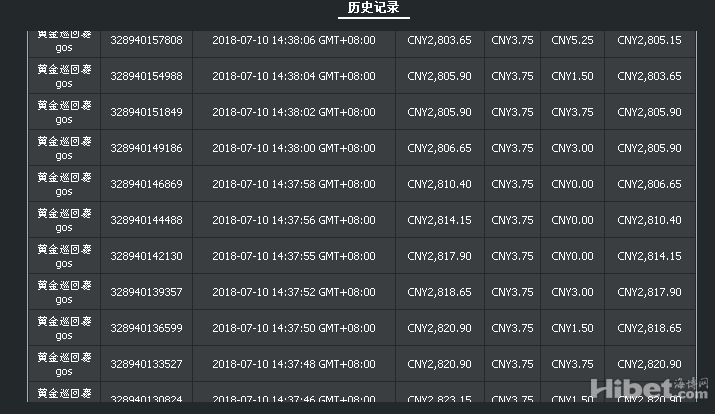Open the 历史记录 tab header
Screen dimensions: 715x414
tap(373, 8)
